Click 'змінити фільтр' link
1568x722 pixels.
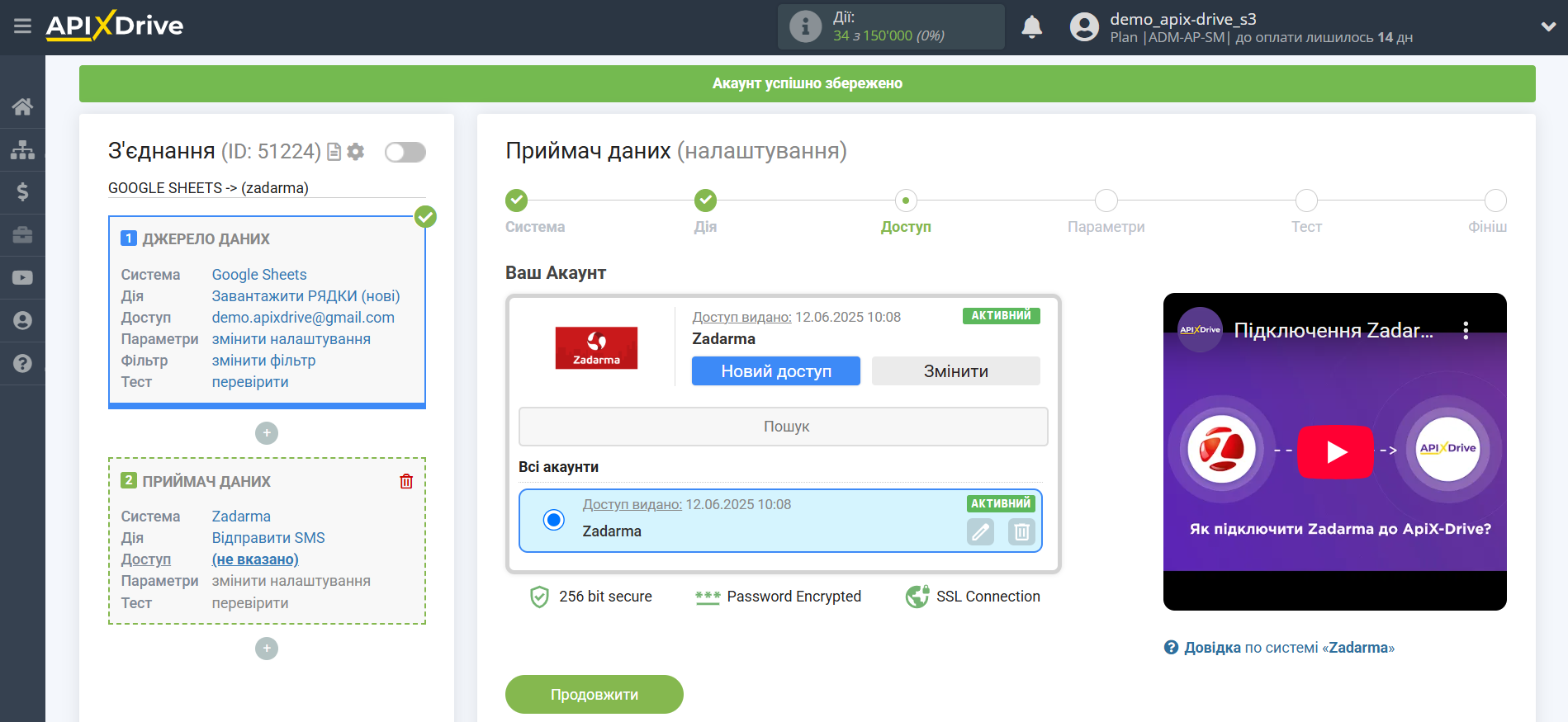[x=263, y=361]
